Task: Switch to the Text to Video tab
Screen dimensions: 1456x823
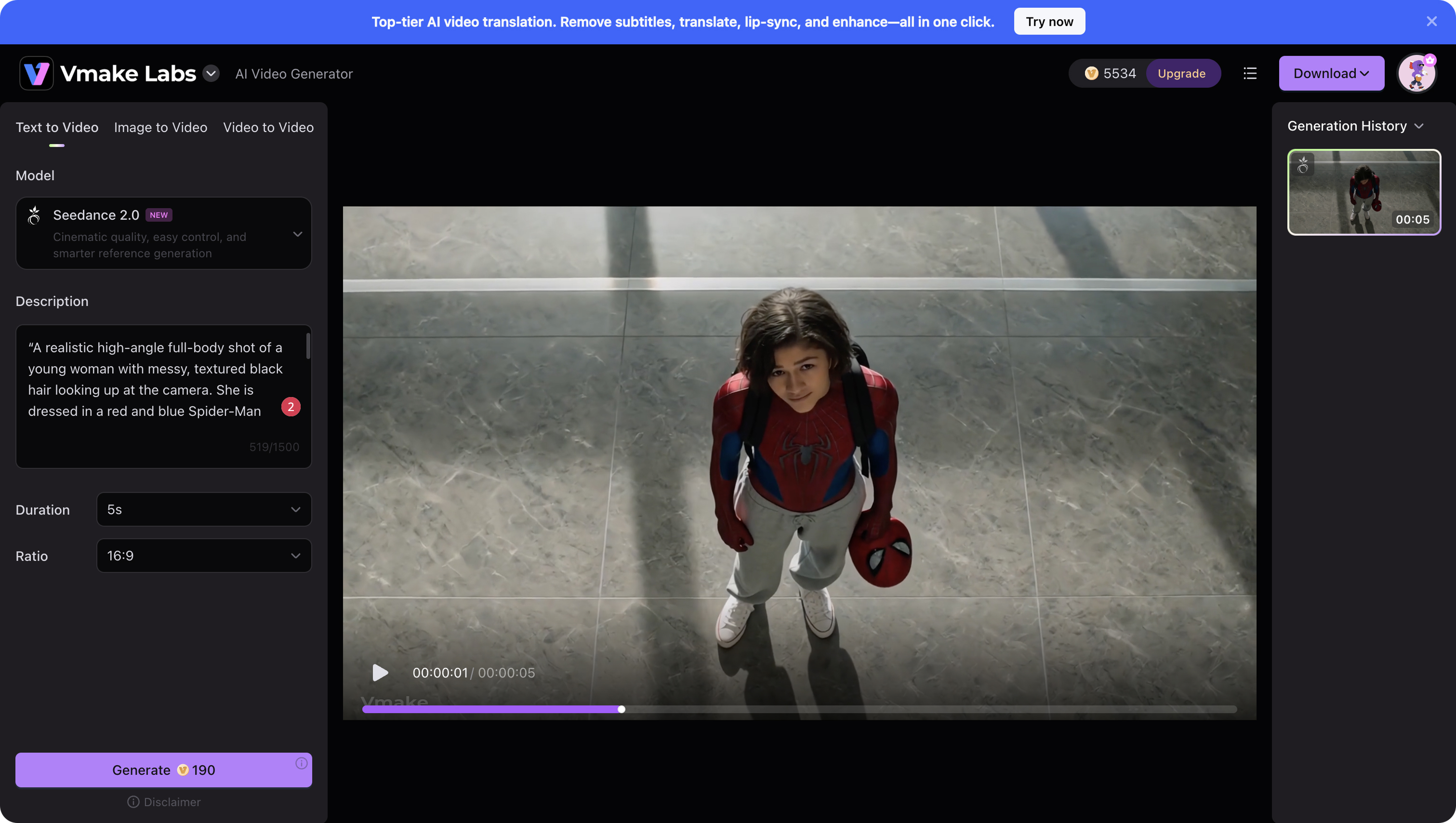Action: point(57,128)
